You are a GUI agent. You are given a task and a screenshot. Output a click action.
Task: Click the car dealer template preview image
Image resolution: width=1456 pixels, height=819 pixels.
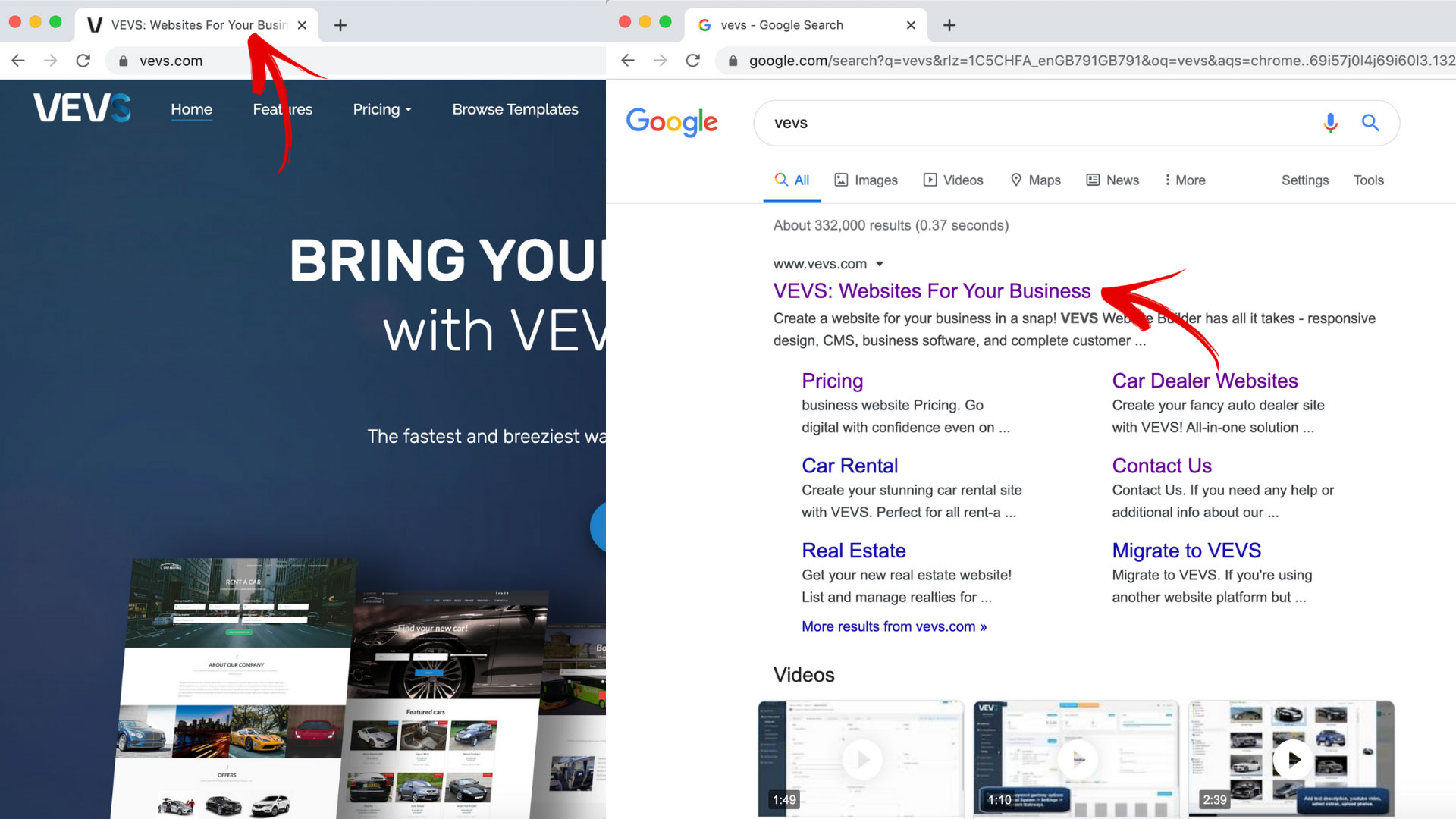[444, 704]
